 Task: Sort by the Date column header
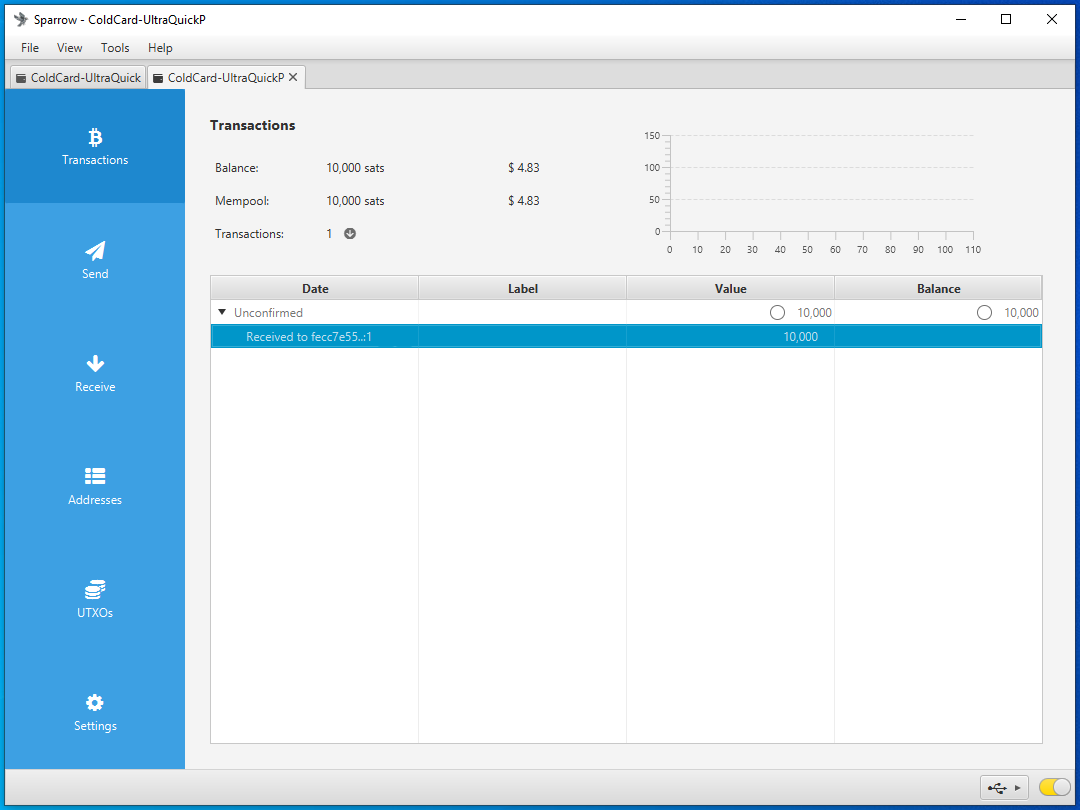click(x=315, y=289)
